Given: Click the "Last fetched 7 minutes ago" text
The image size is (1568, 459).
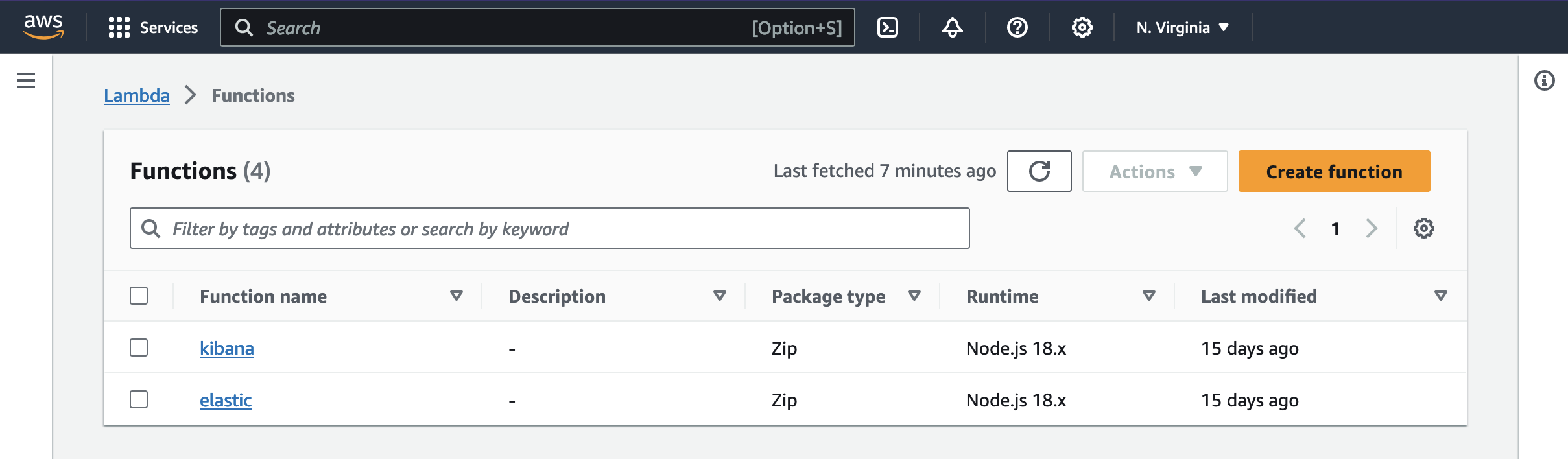Looking at the screenshot, I should [885, 171].
